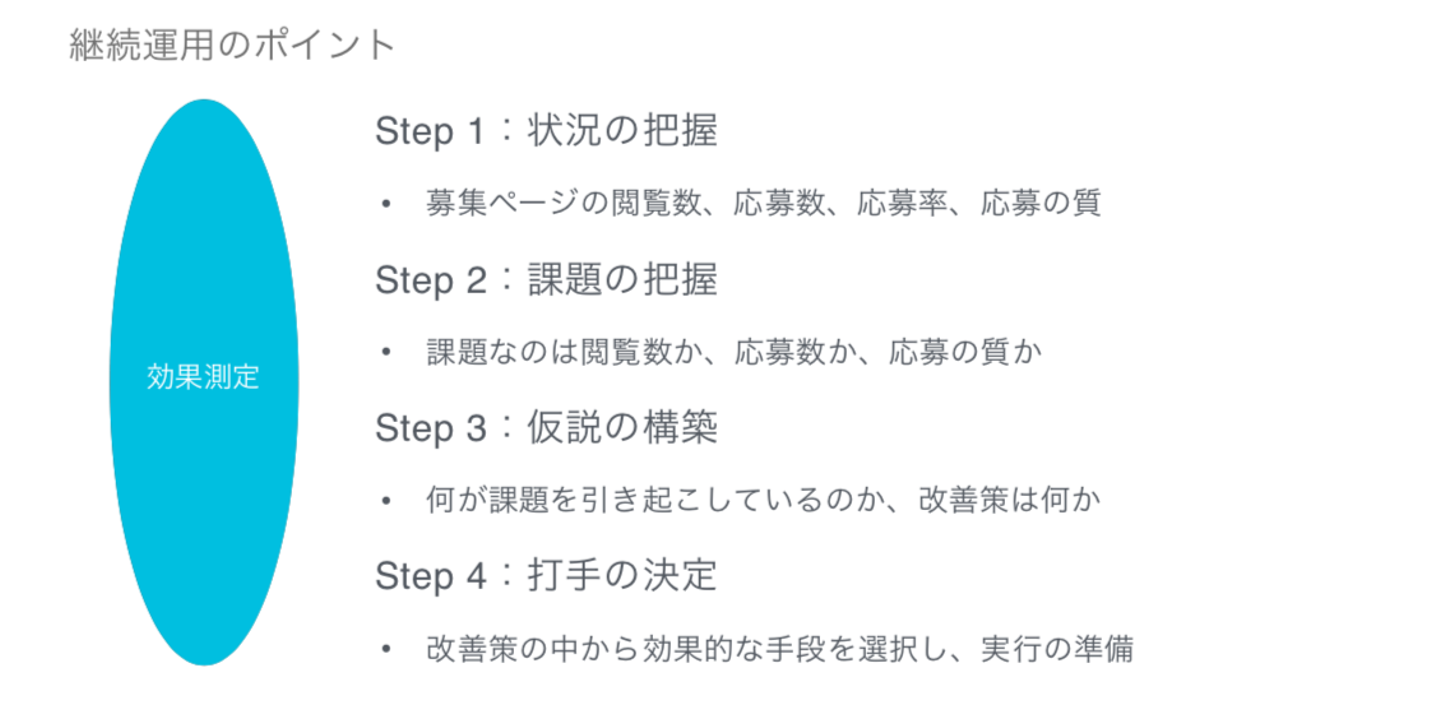Click the bullet dot under Step 3
1440x723 pixels.
[x=386, y=501]
